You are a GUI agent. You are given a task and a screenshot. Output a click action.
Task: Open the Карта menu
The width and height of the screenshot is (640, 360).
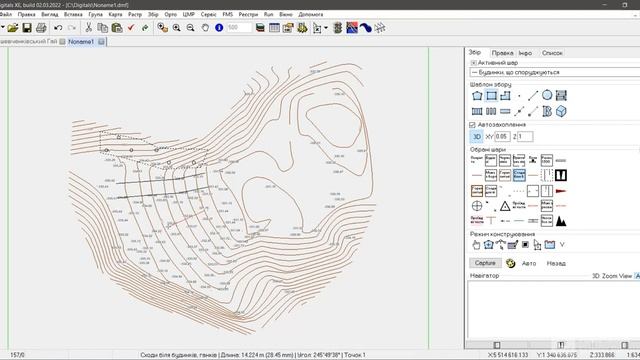click(x=116, y=14)
